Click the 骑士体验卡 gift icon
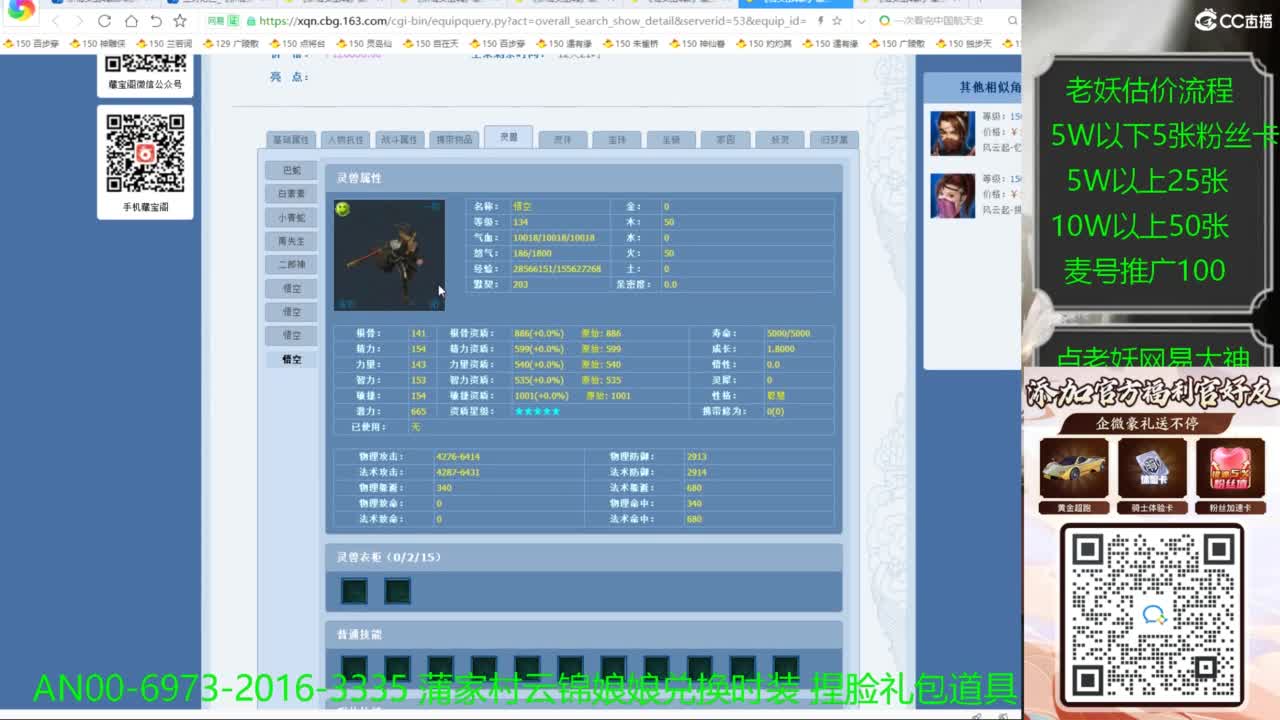 coord(1152,469)
